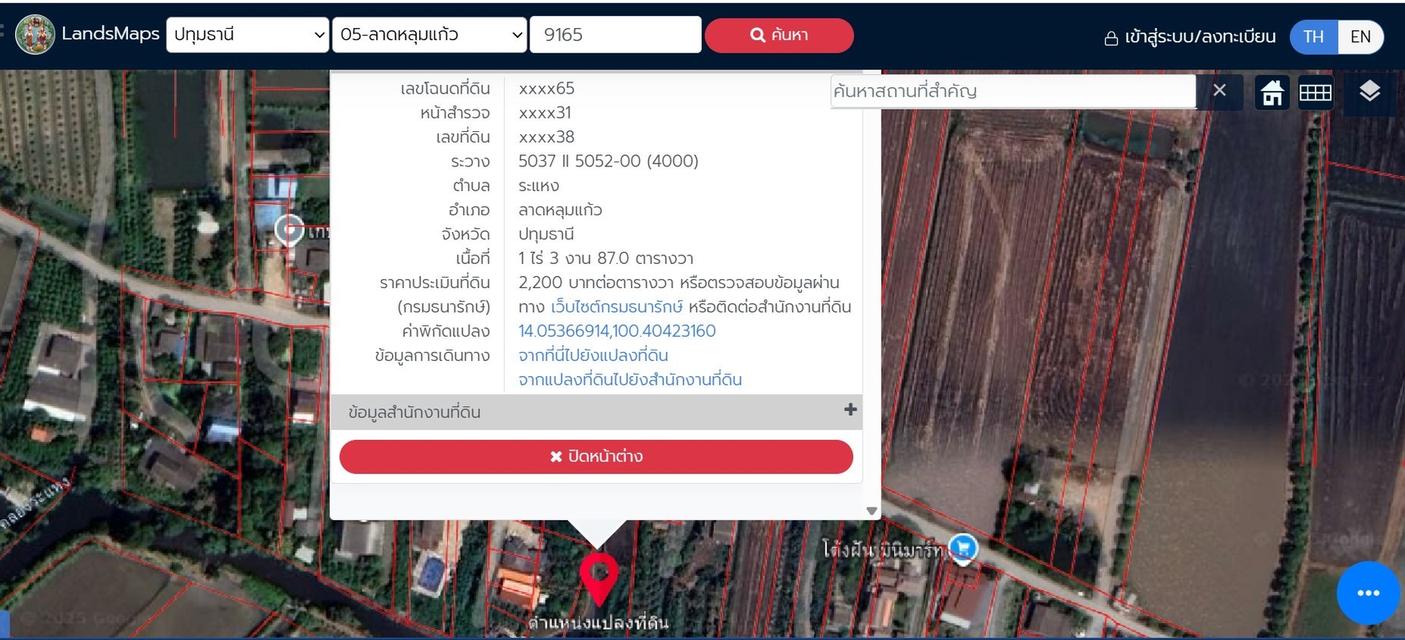Open the map layers icon
The image size is (1405, 640).
1369,91
